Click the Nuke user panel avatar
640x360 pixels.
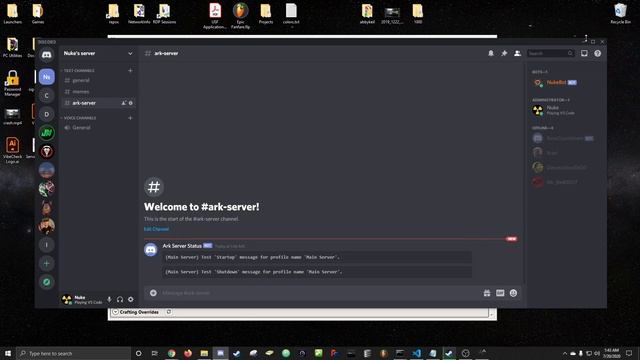(x=67, y=300)
